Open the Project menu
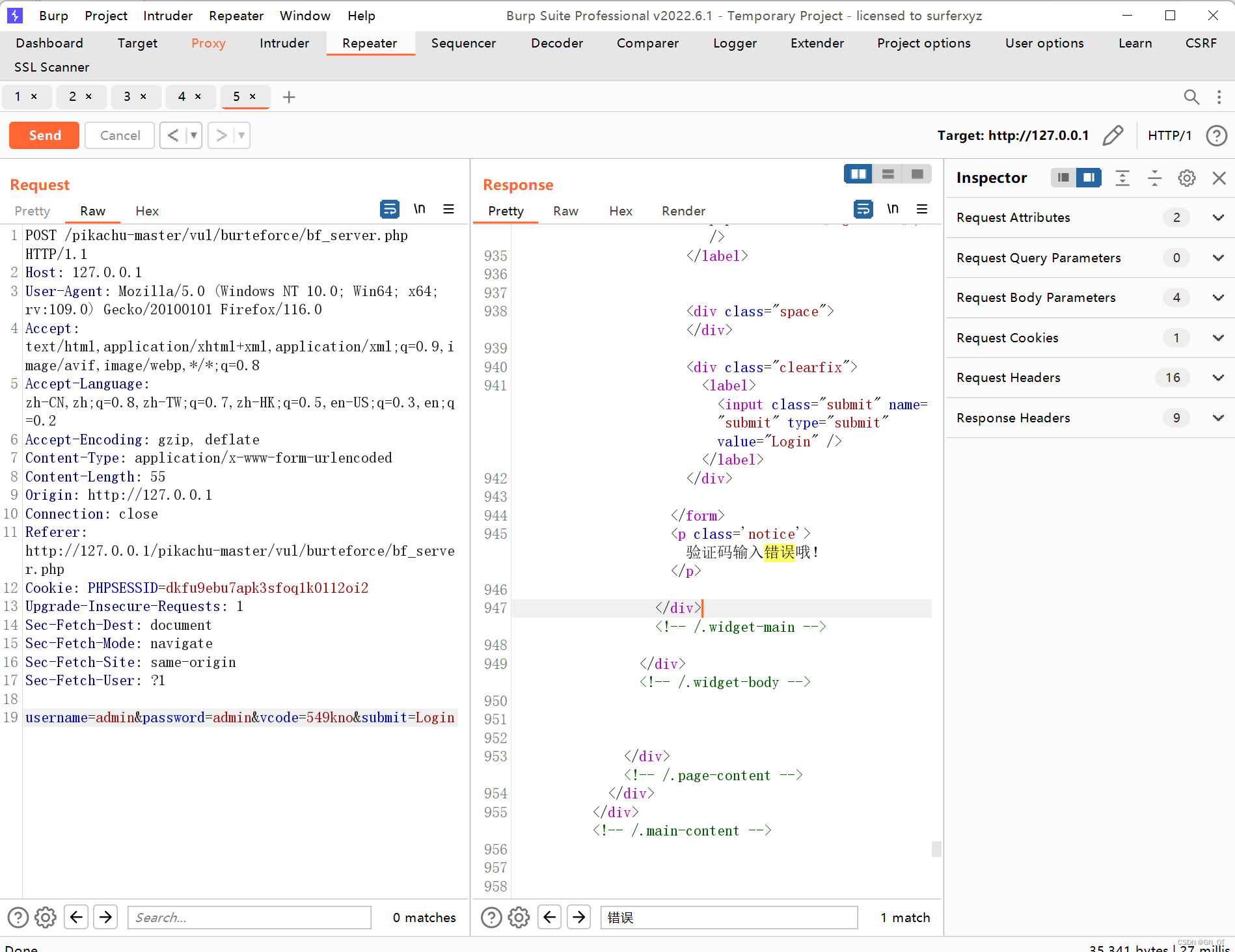The height and width of the screenshot is (952, 1235). [x=106, y=16]
